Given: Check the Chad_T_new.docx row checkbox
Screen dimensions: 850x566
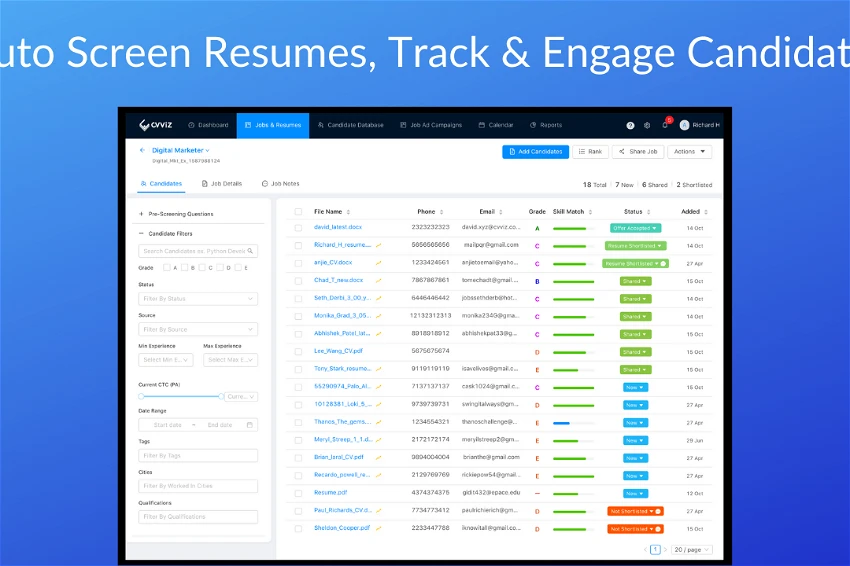Looking at the screenshot, I should coord(298,281).
